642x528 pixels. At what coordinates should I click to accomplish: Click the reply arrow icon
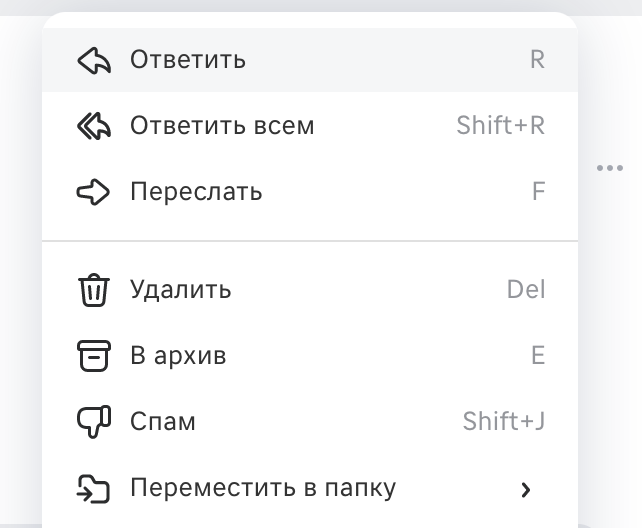pos(94,60)
